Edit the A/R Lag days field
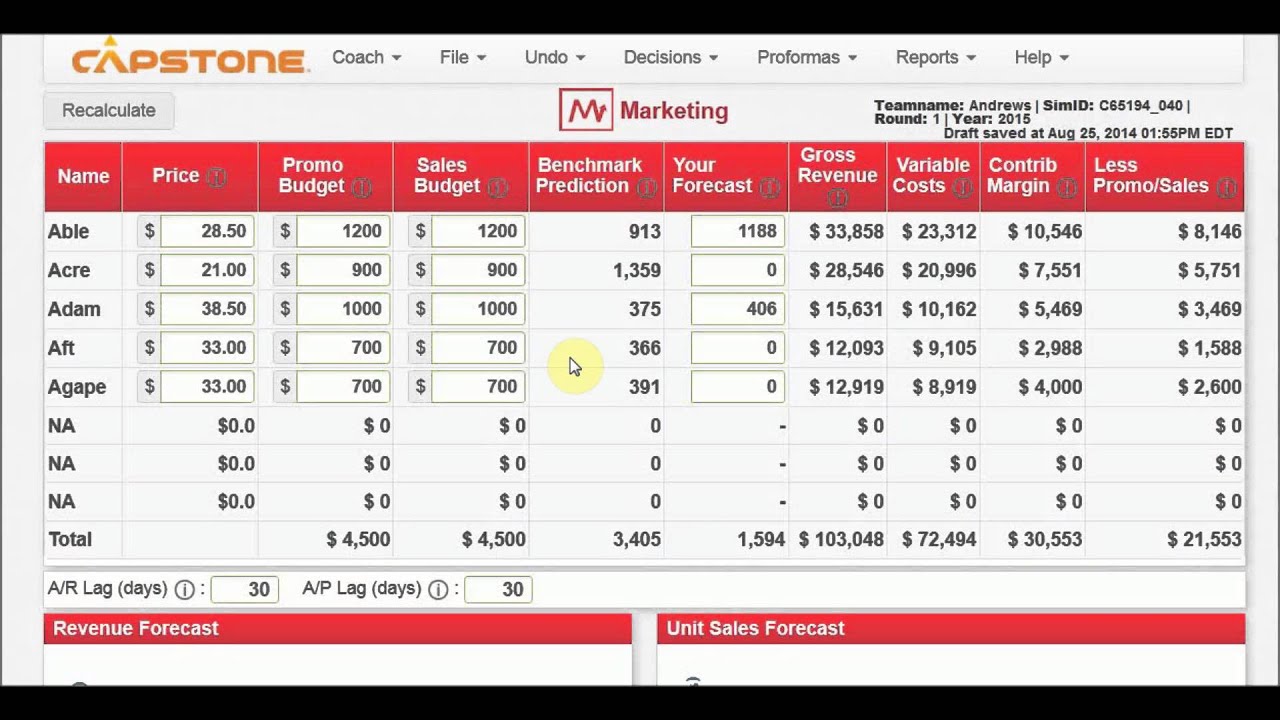 click(245, 589)
